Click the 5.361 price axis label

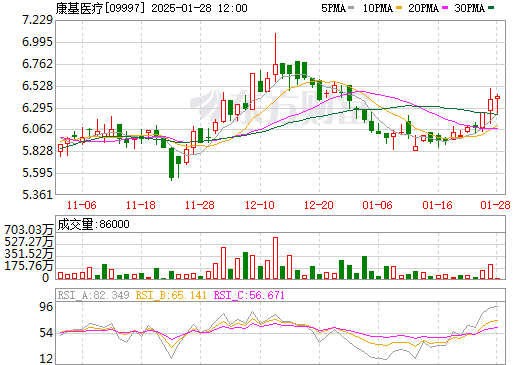click(37, 194)
